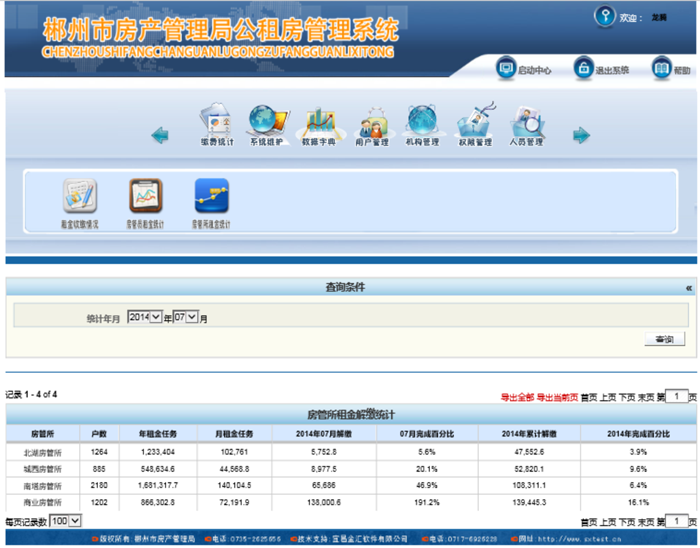Viewport: 700px width, 548px height.
Task: Open 权限管理 tag icon
Action: [x=475, y=122]
